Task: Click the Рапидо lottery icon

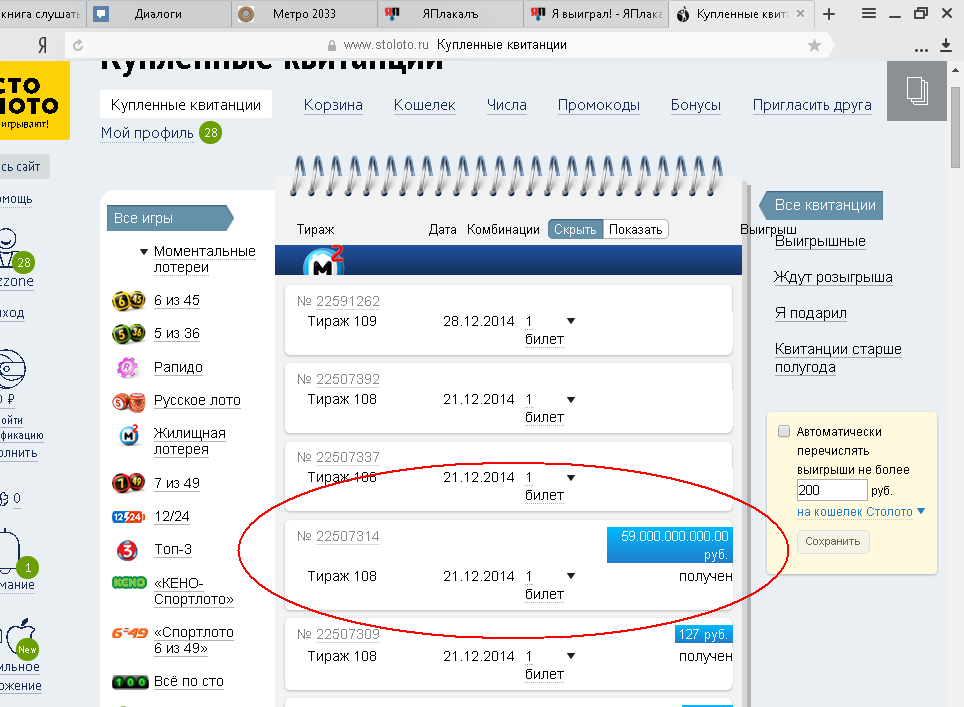Action: 128,367
